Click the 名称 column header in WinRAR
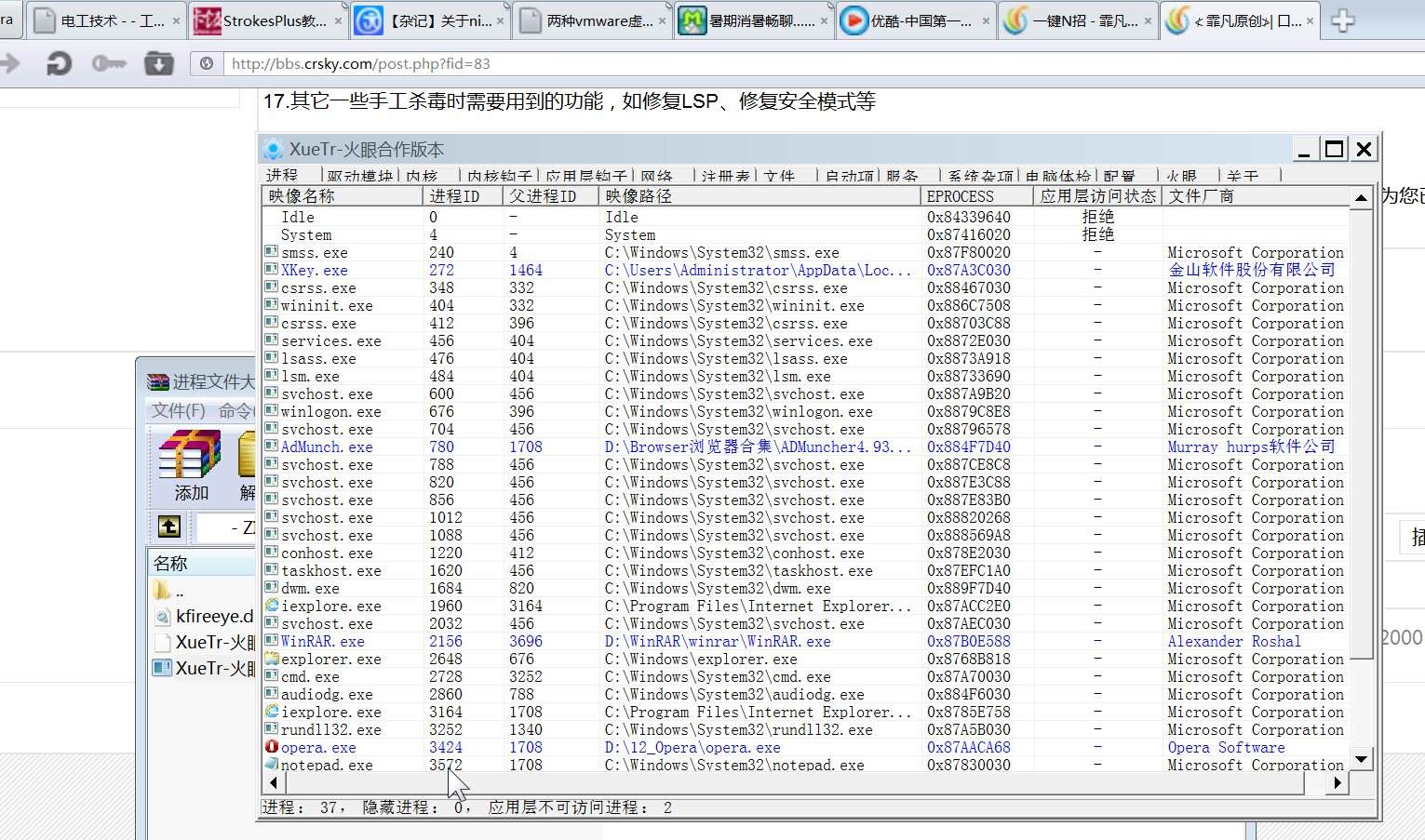This screenshot has width=1425, height=840. coord(201,563)
